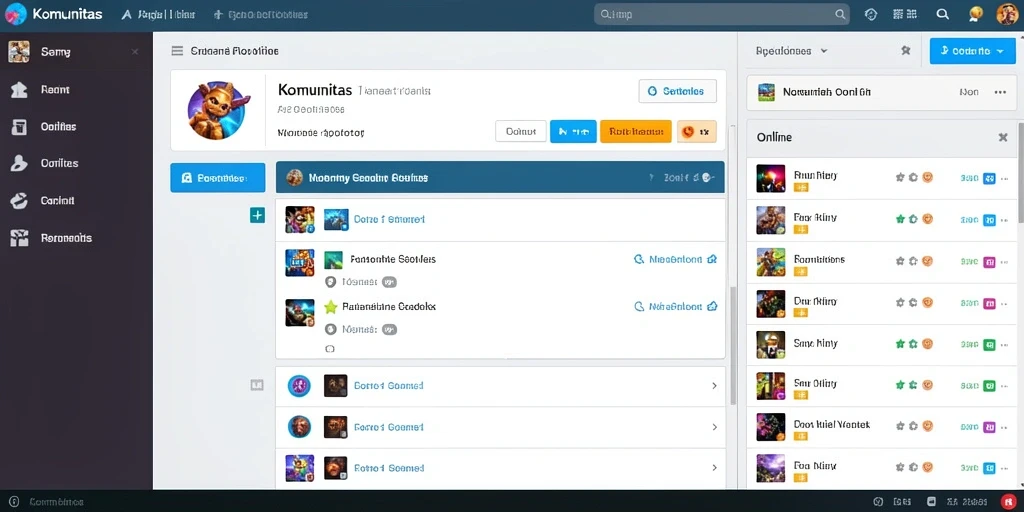Click the red round icon in bottom-right status bar
The width and height of the screenshot is (1024, 512).
(1006, 502)
